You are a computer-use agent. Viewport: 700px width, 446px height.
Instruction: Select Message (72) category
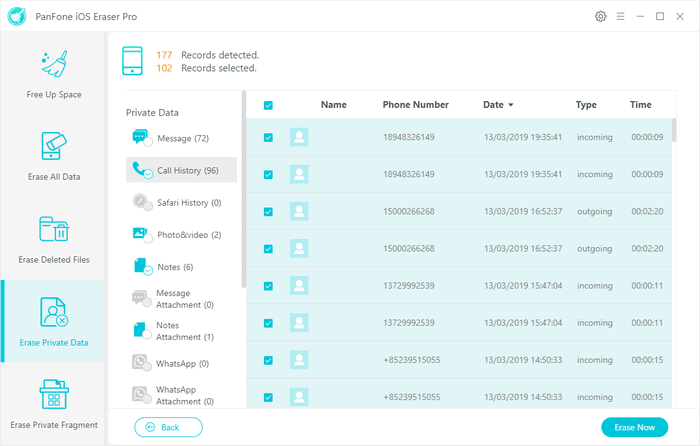coord(181,138)
